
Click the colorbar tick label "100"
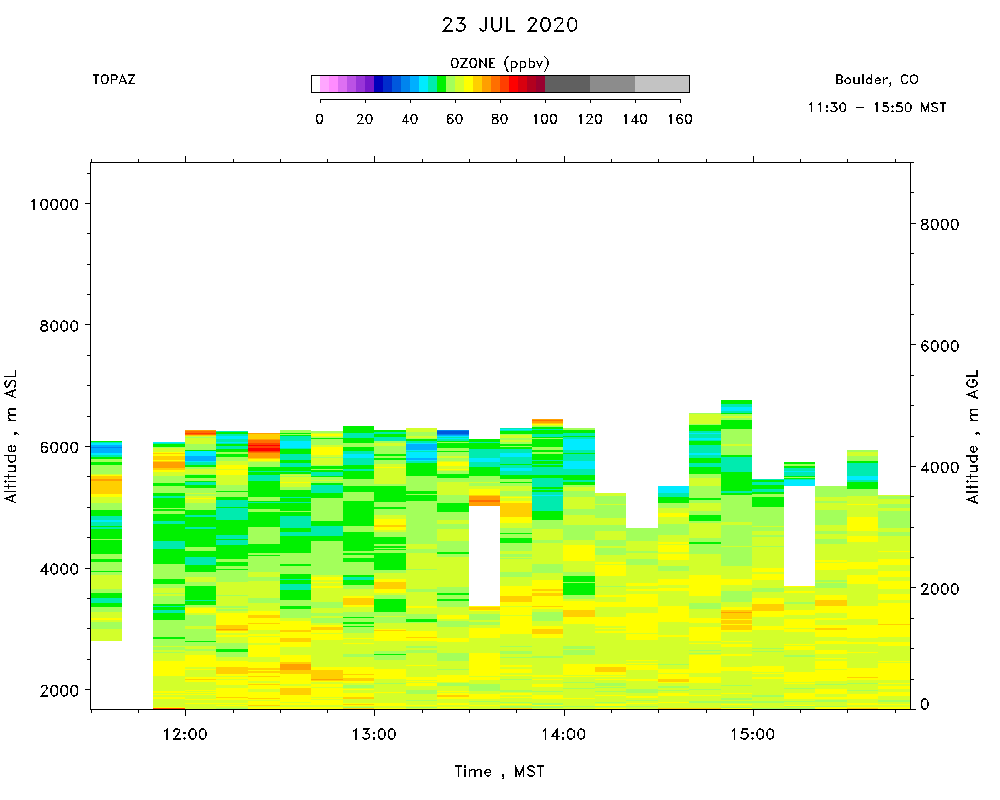(x=545, y=119)
